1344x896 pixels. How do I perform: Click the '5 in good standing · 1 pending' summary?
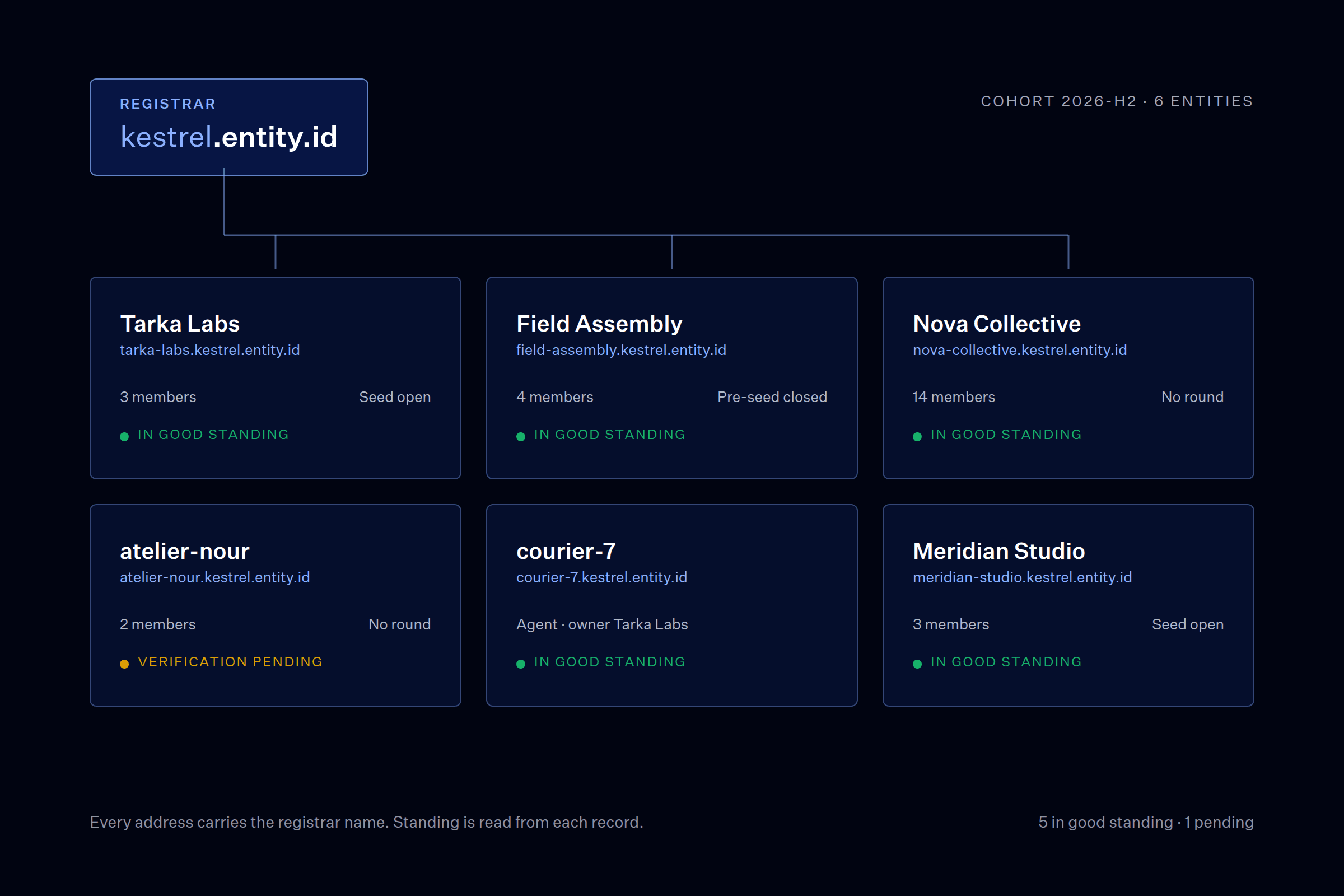tap(1146, 822)
